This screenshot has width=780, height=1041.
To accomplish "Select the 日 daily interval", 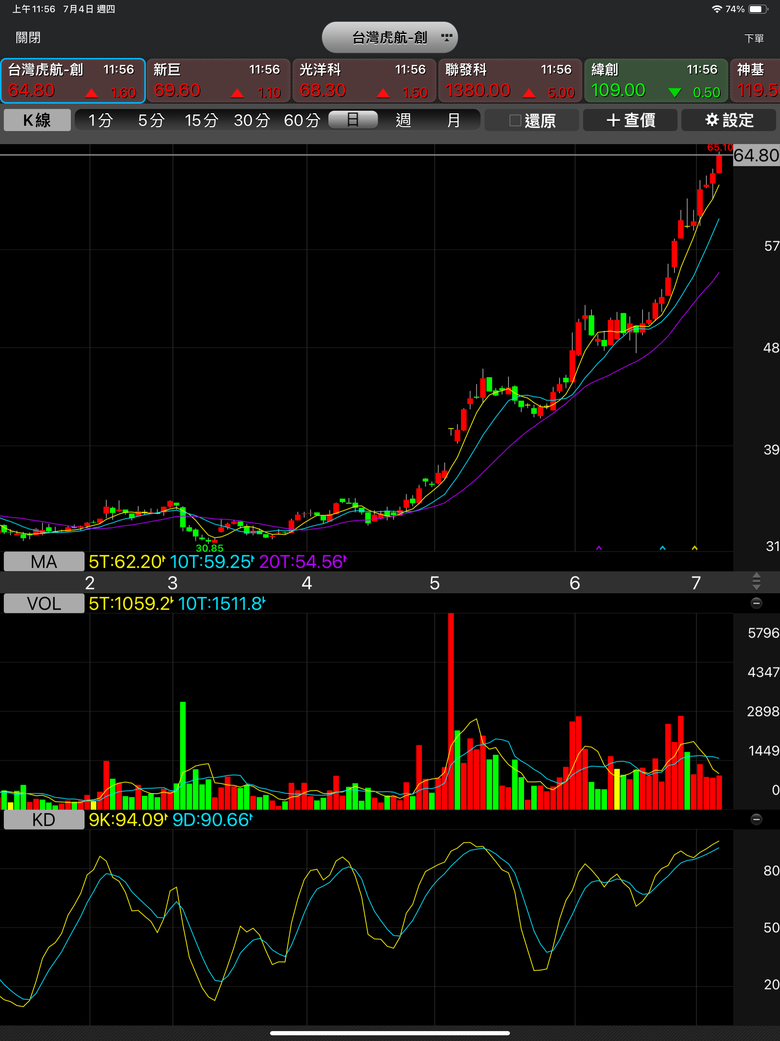I will tap(353, 120).
